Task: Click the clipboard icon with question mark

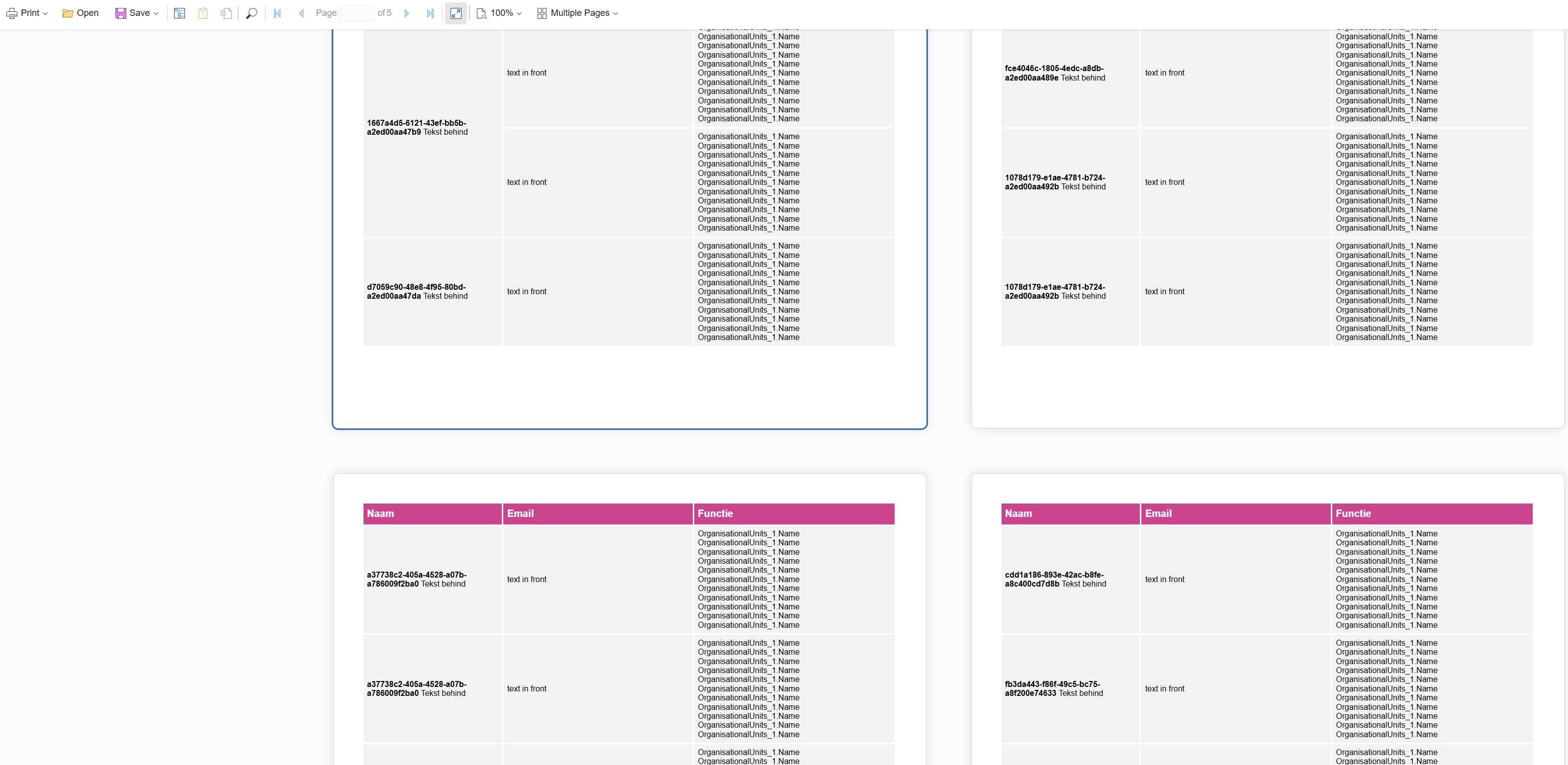Action: coord(203,13)
